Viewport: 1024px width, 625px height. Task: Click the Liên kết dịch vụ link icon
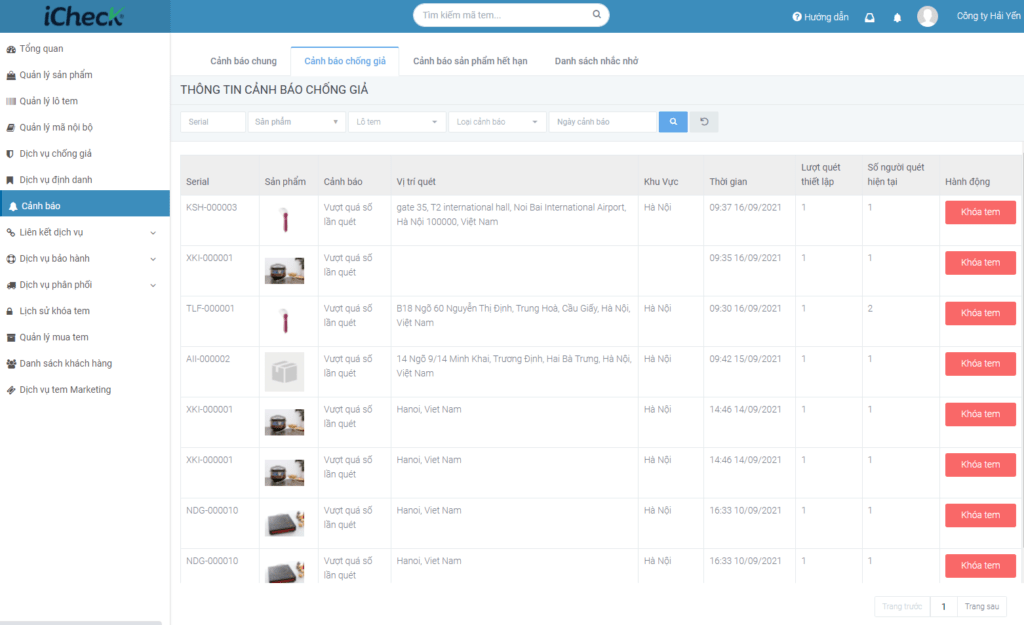[x=10, y=232]
